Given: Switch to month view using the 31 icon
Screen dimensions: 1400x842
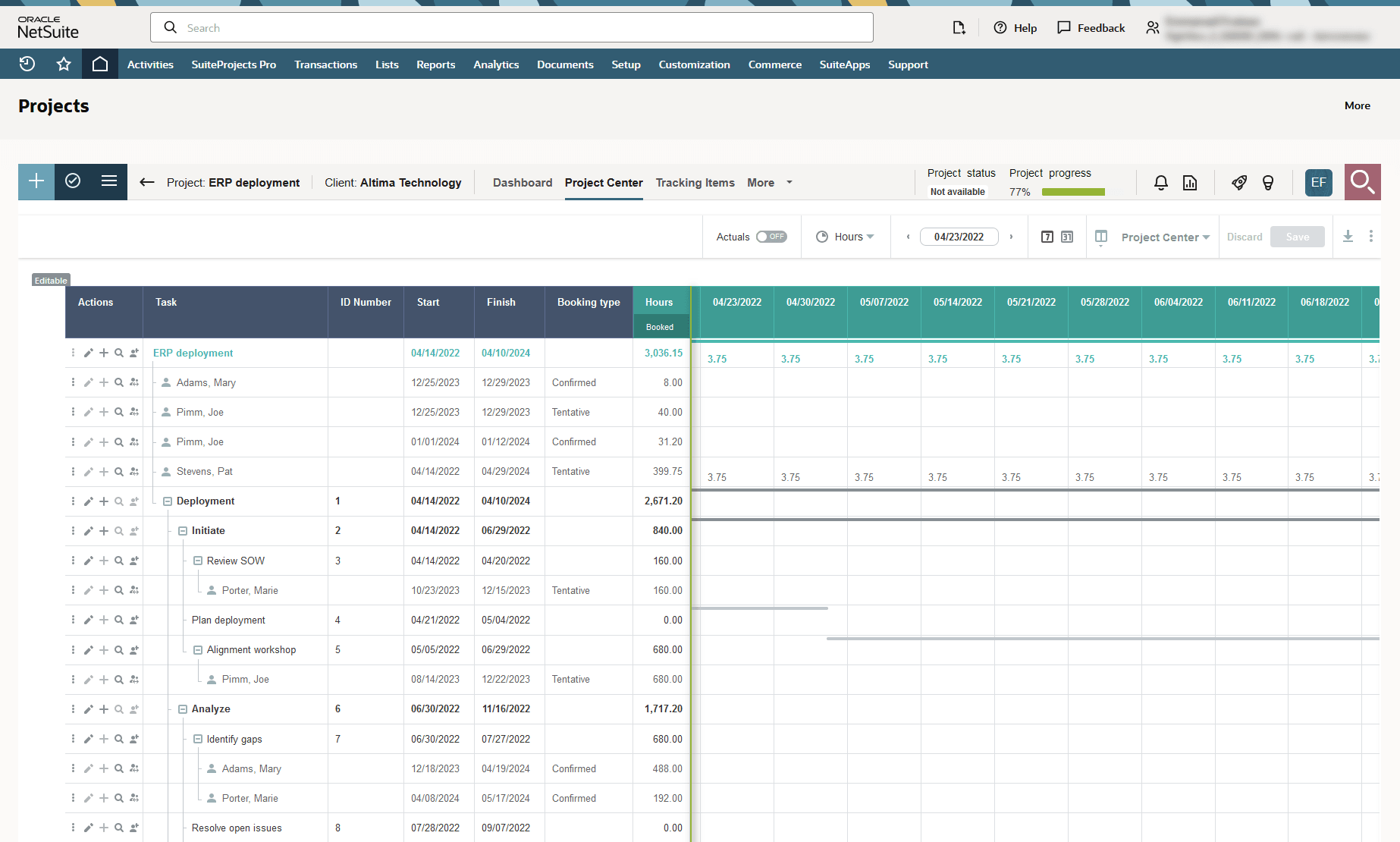Looking at the screenshot, I should (x=1066, y=237).
